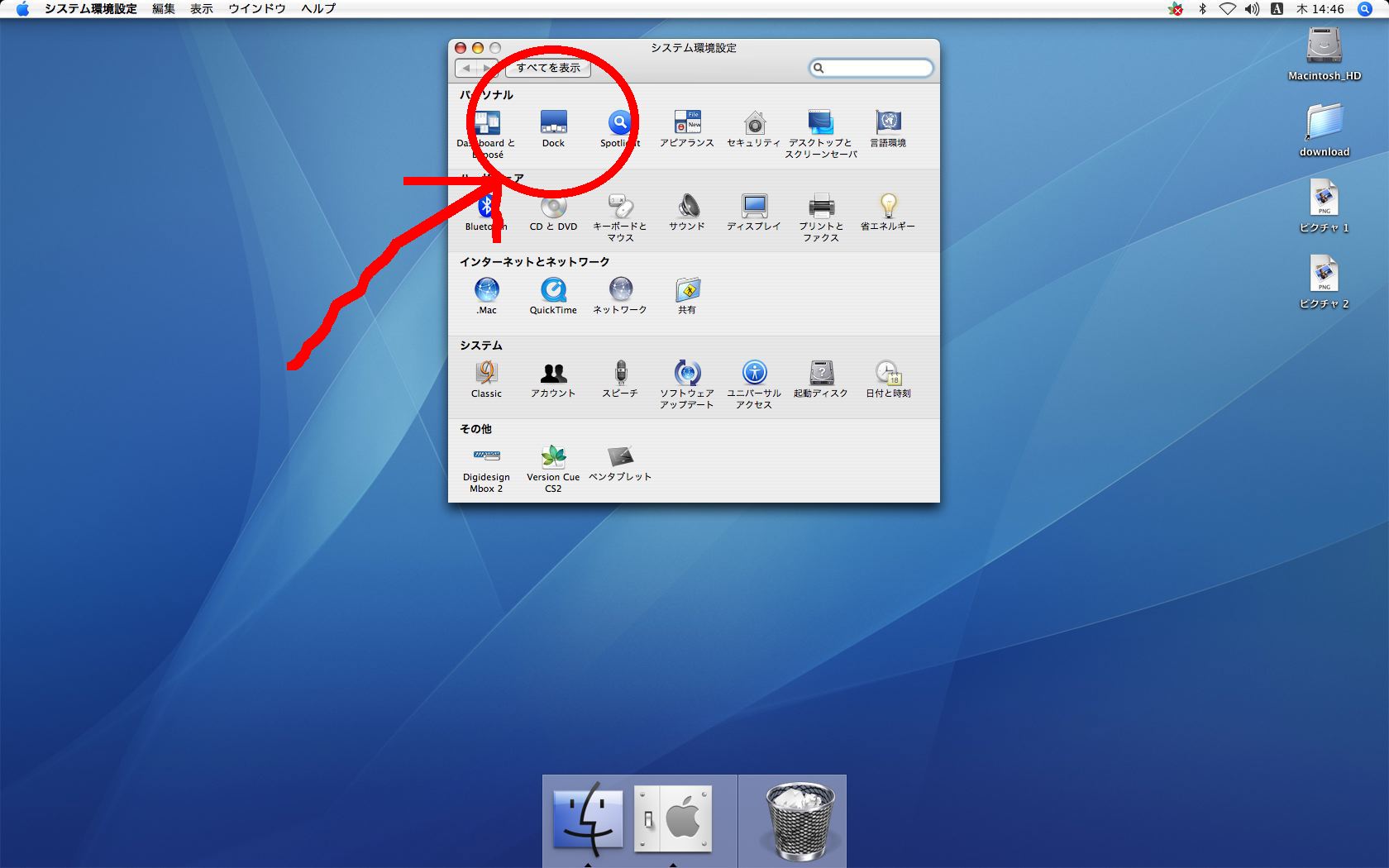Open the ヘルプ (Help) menu
Screen dimensions: 1389x868
(x=318, y=9)
